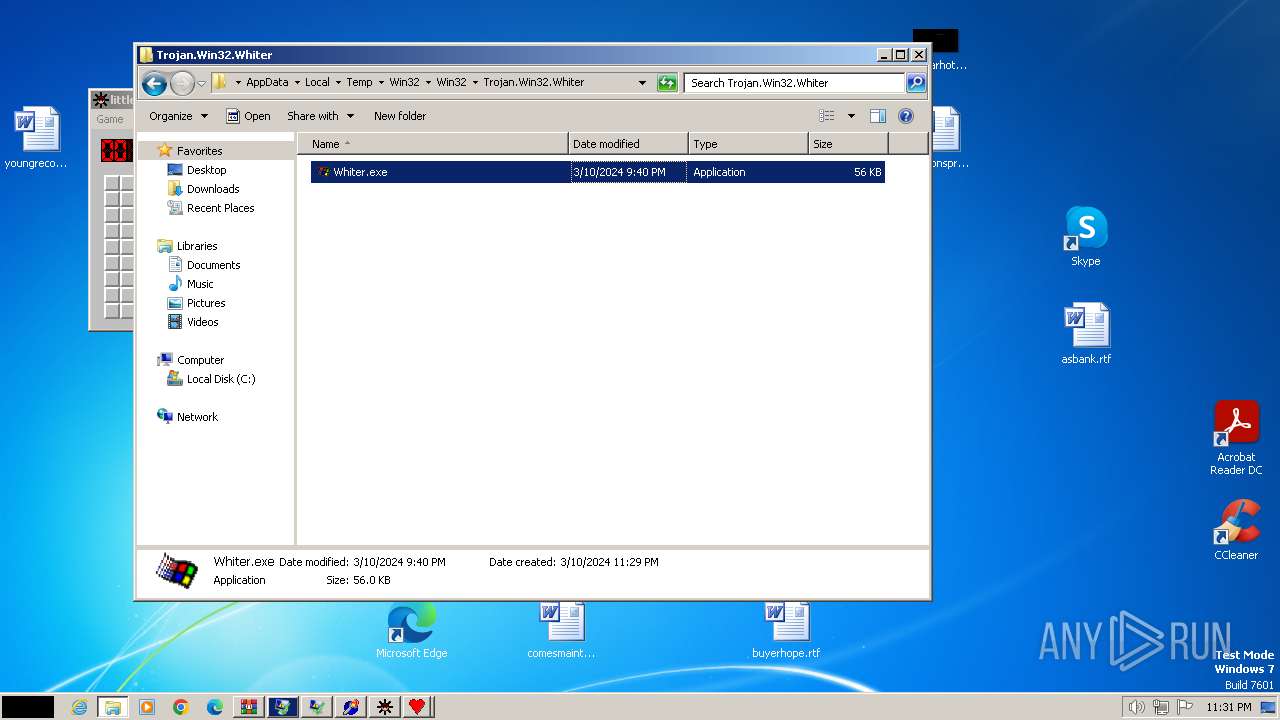Click the minesweeper mine taskbar button

click(x=384, y=707)
